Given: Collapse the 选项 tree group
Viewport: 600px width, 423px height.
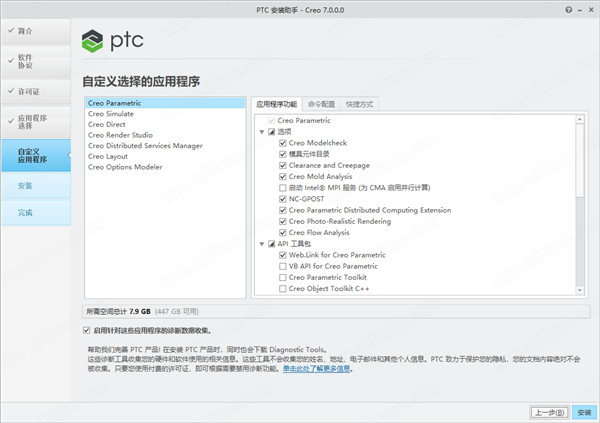Looking at the screenshot, I should click(x=262, y=132).
